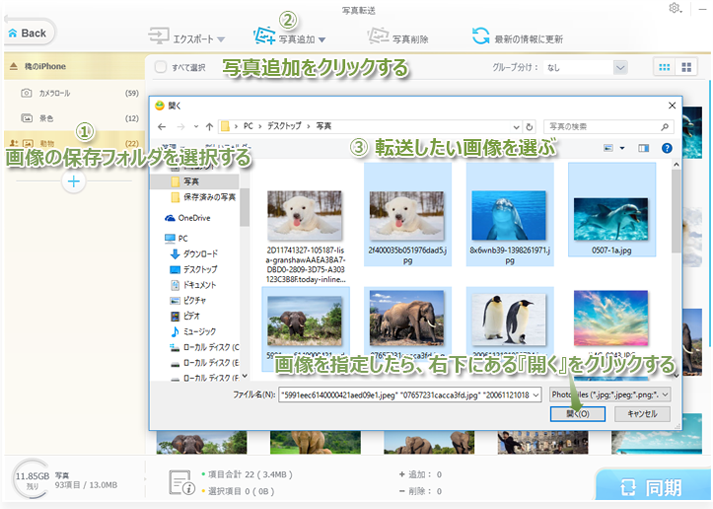
Task: Click PC in the address path
Action: 248,126
